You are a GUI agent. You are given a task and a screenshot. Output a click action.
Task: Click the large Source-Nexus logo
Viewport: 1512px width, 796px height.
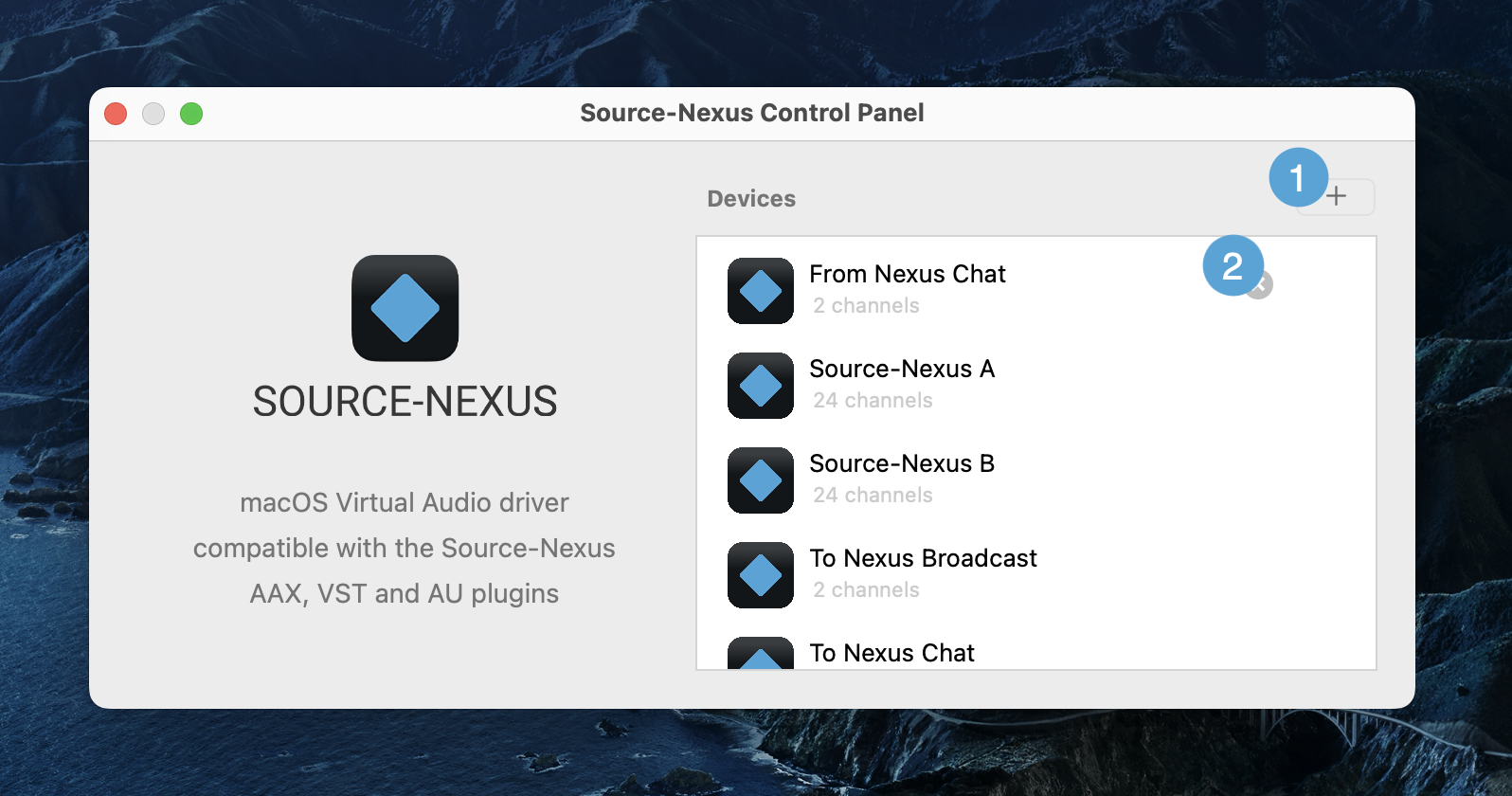coord(405,308)
